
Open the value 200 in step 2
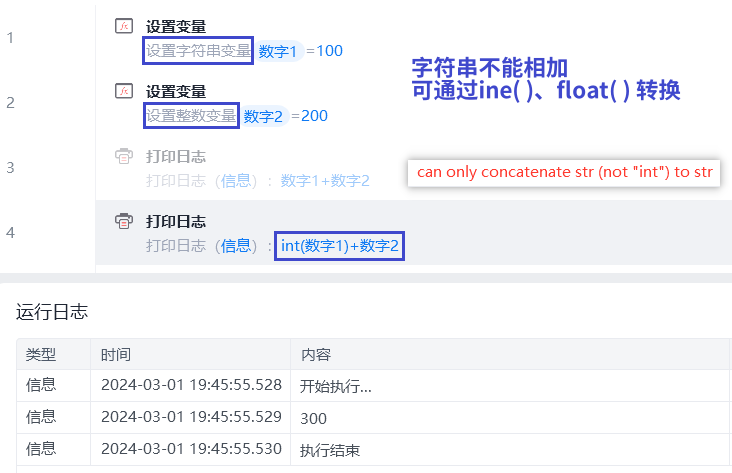point(315,115)
